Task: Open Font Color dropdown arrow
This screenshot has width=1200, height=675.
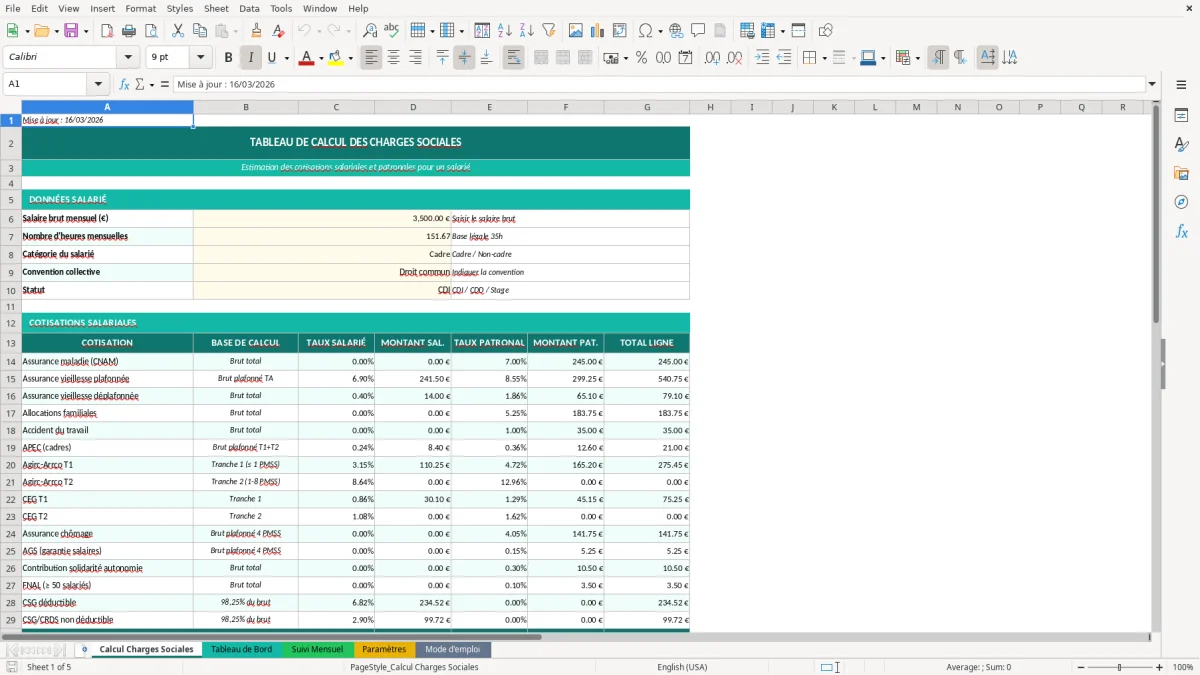Action: (320, 58)
